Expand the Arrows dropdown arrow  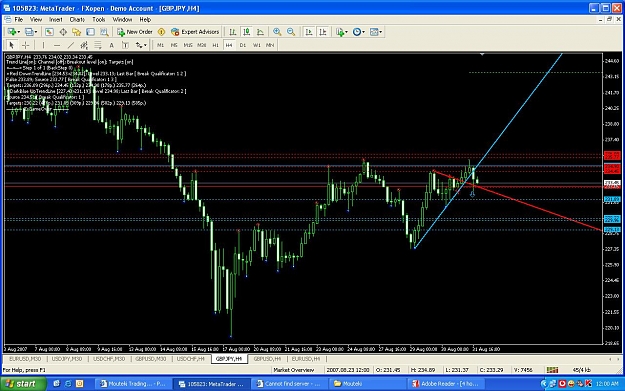click(x=145, y=45)
